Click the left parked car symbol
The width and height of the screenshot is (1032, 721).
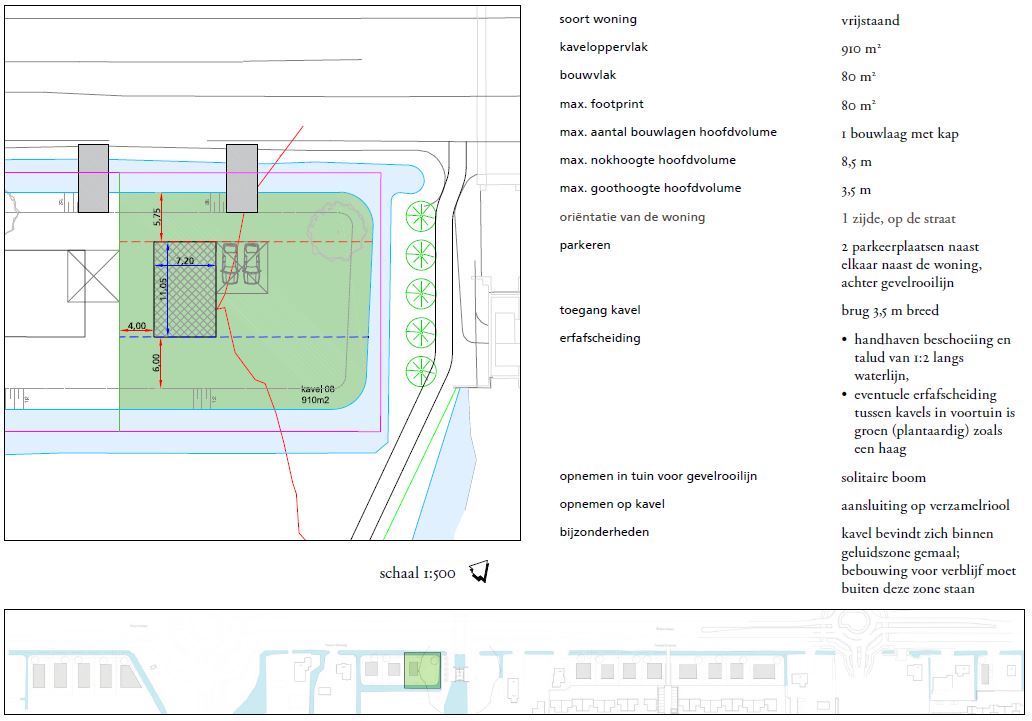coord(230,263)
